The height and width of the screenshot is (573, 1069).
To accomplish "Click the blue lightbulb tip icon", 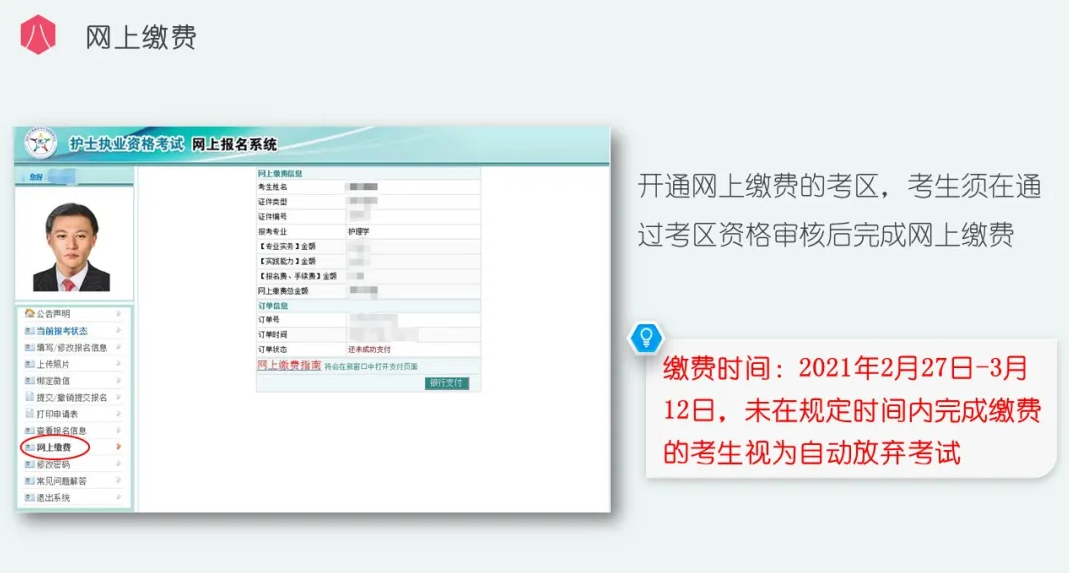I will tap(646, 337).
